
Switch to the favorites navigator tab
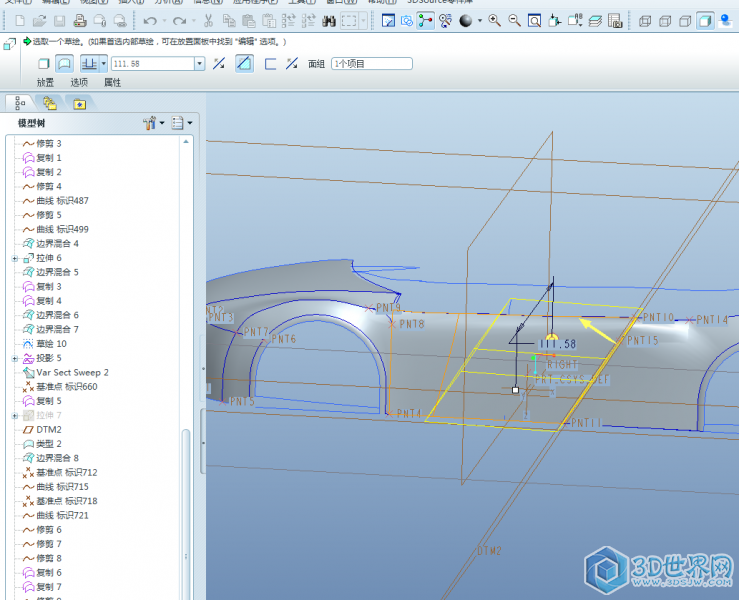(79, 103)
